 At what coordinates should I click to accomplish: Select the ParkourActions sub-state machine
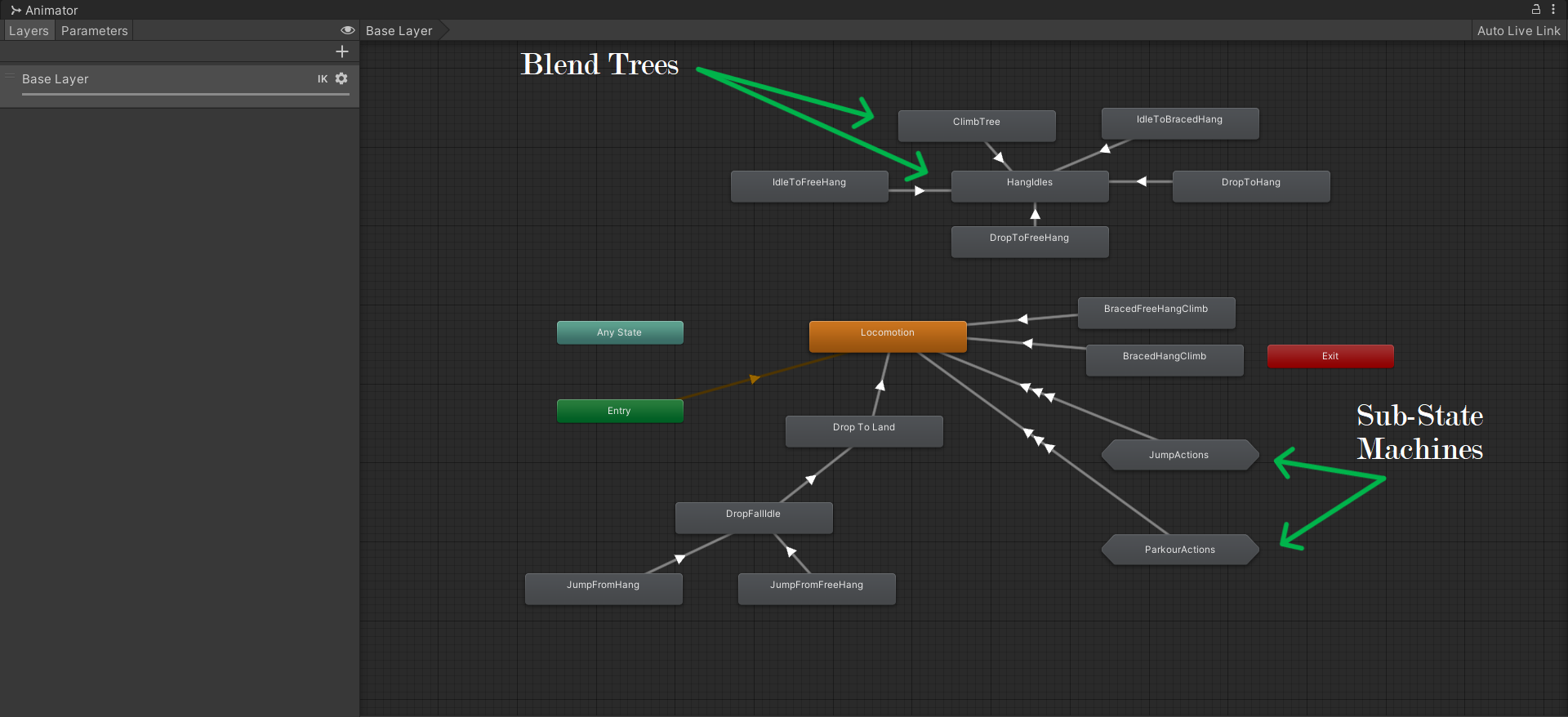(1179, 550)
